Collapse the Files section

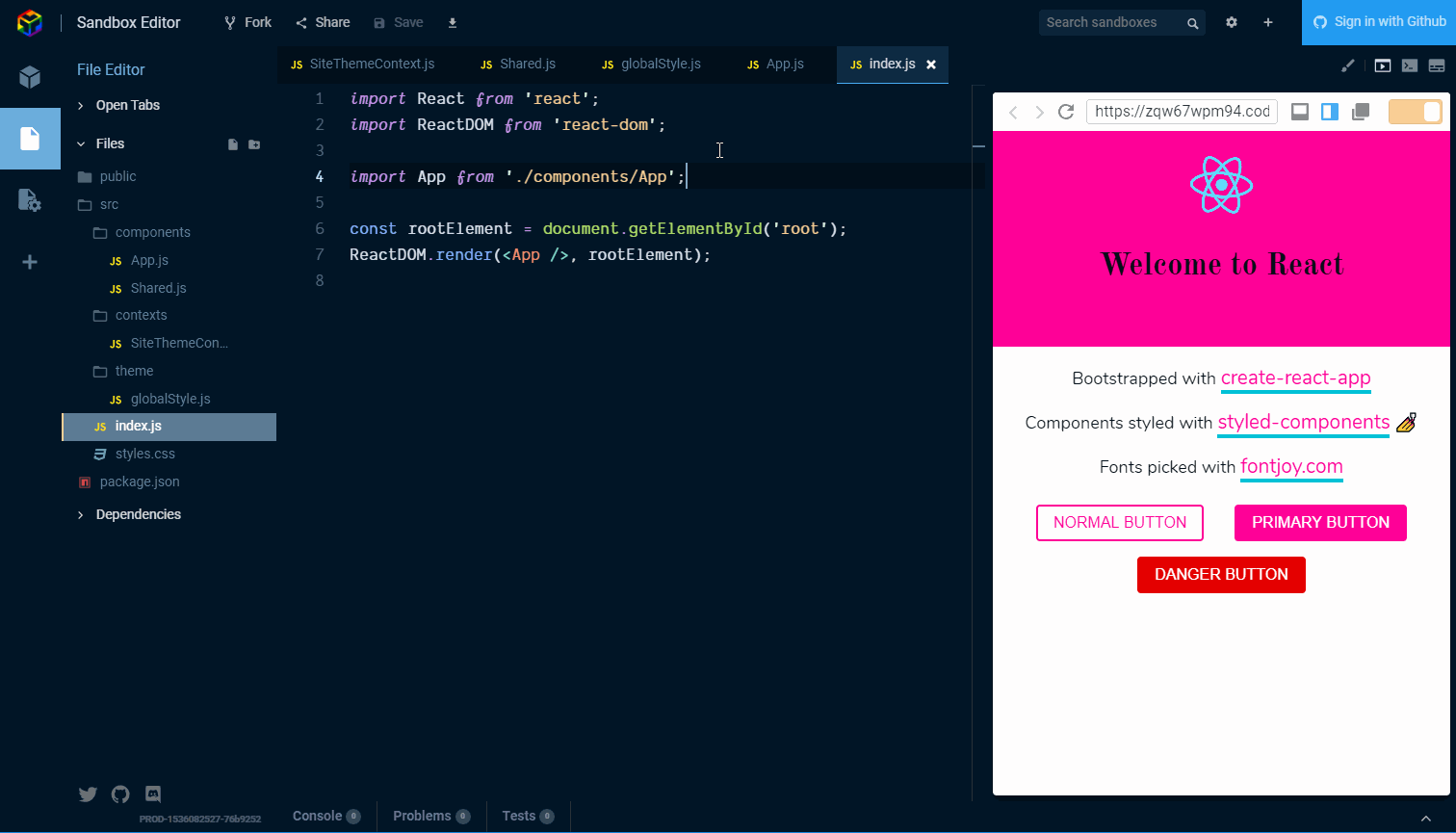tap(110, 143)
